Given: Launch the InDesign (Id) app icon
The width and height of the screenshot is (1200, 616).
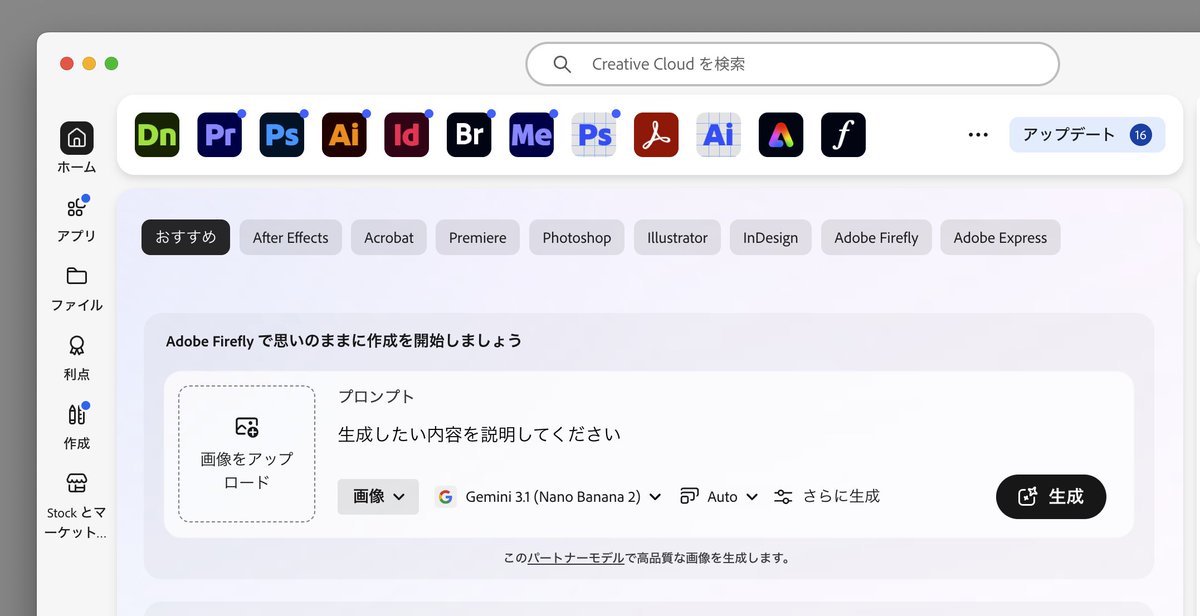Looking at the screenshot, I should (x=407, y=135).
